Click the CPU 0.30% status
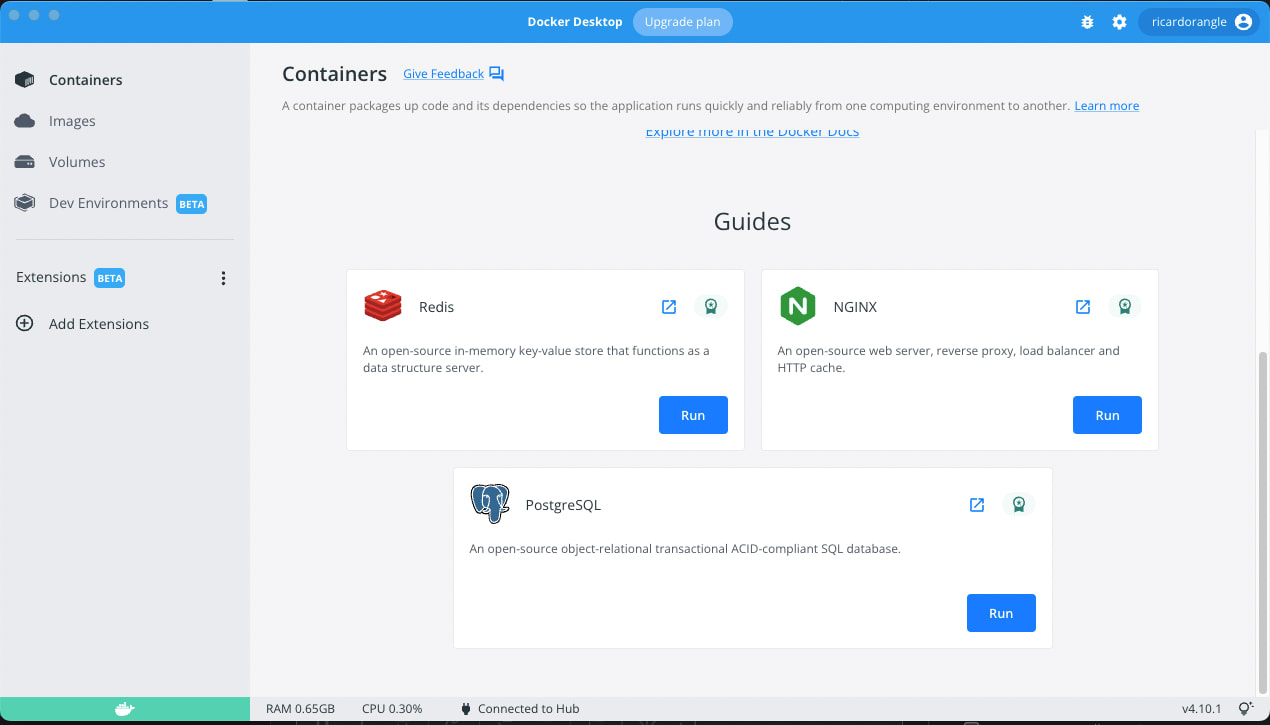The height and width of the screenshot is (725, 1270). click(392, 708)
